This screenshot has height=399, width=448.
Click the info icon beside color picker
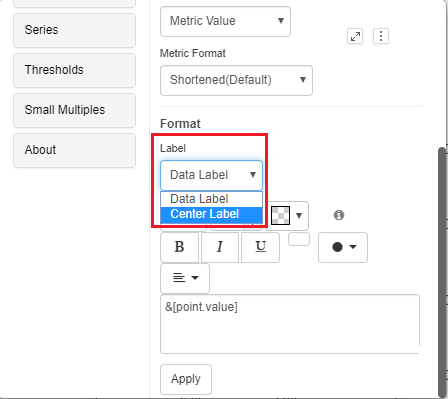339,215
